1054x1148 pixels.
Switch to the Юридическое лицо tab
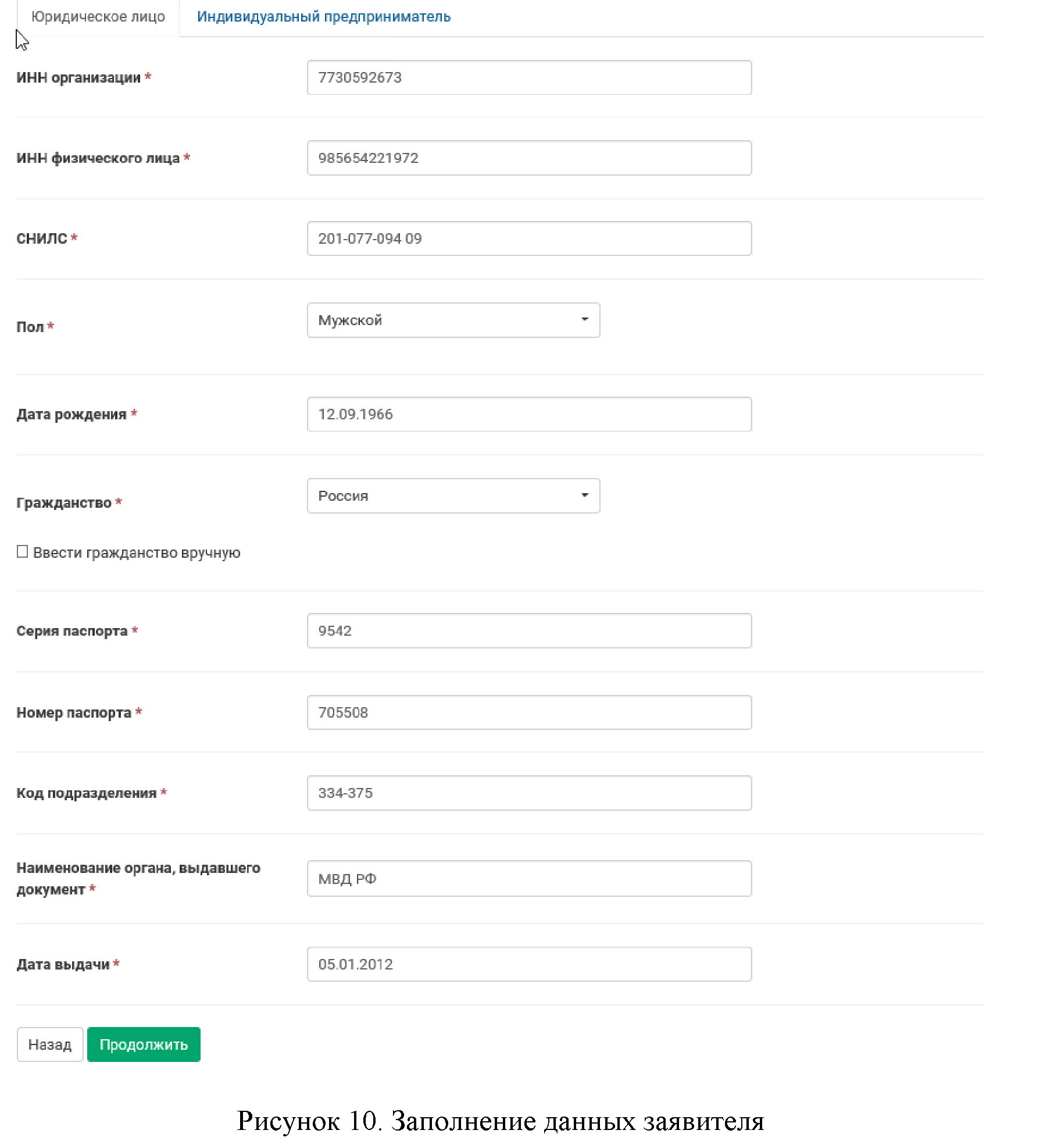(98, 17)
